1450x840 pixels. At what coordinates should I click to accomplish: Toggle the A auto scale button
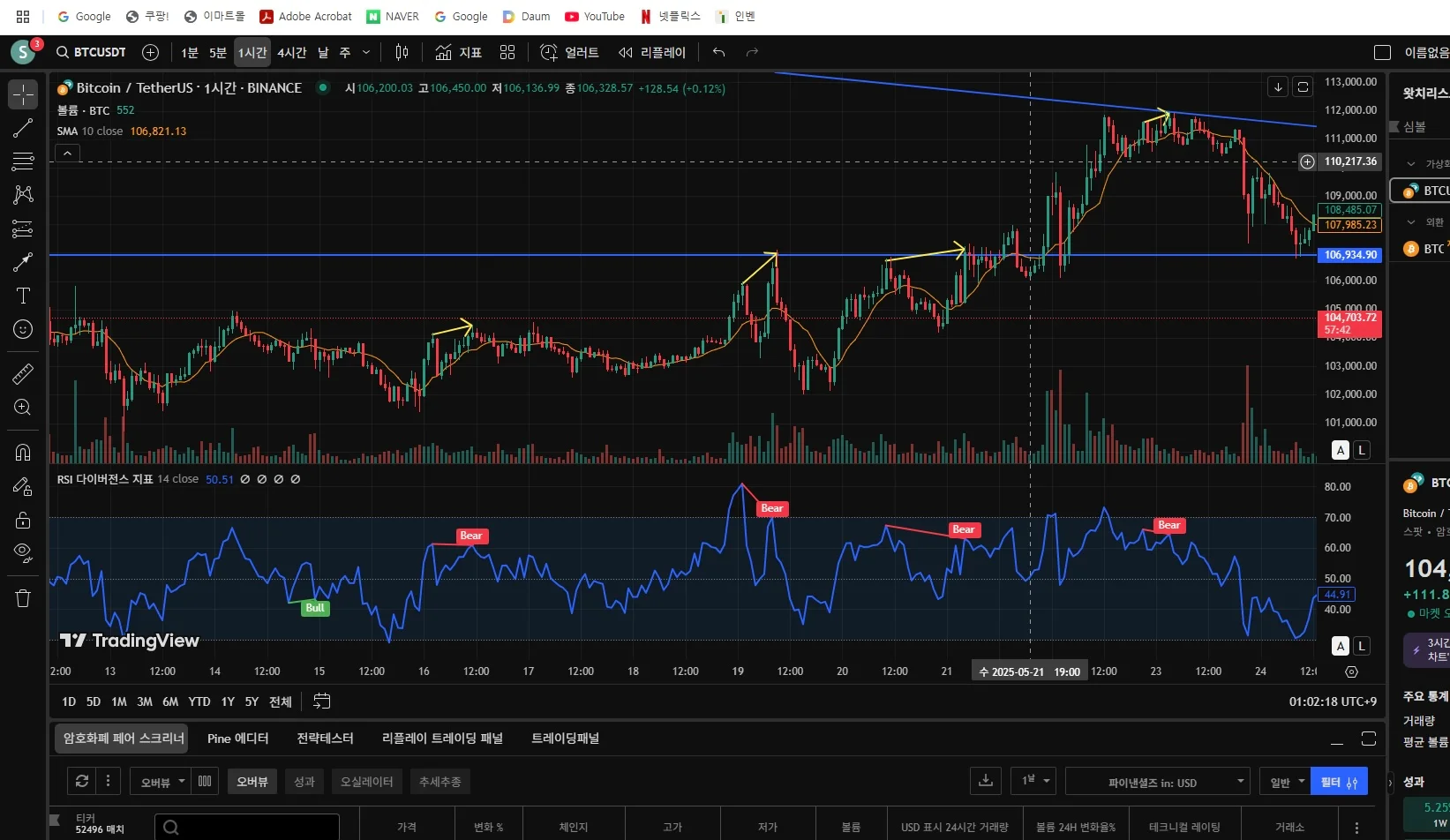point(1341,450)
